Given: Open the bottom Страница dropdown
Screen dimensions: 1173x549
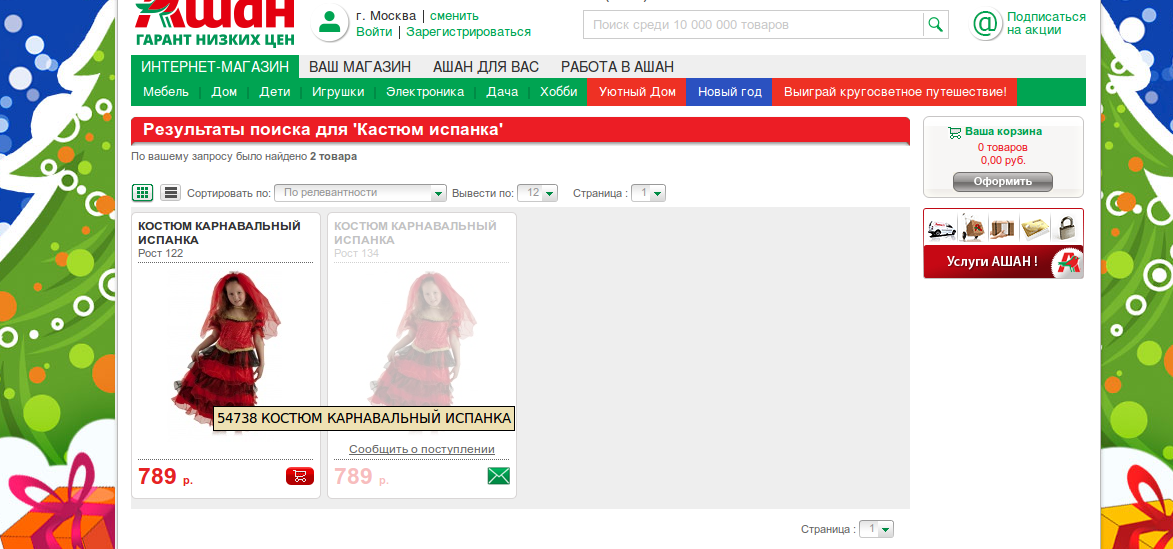Looking at the screenshot, I should [x=877, y=530].
